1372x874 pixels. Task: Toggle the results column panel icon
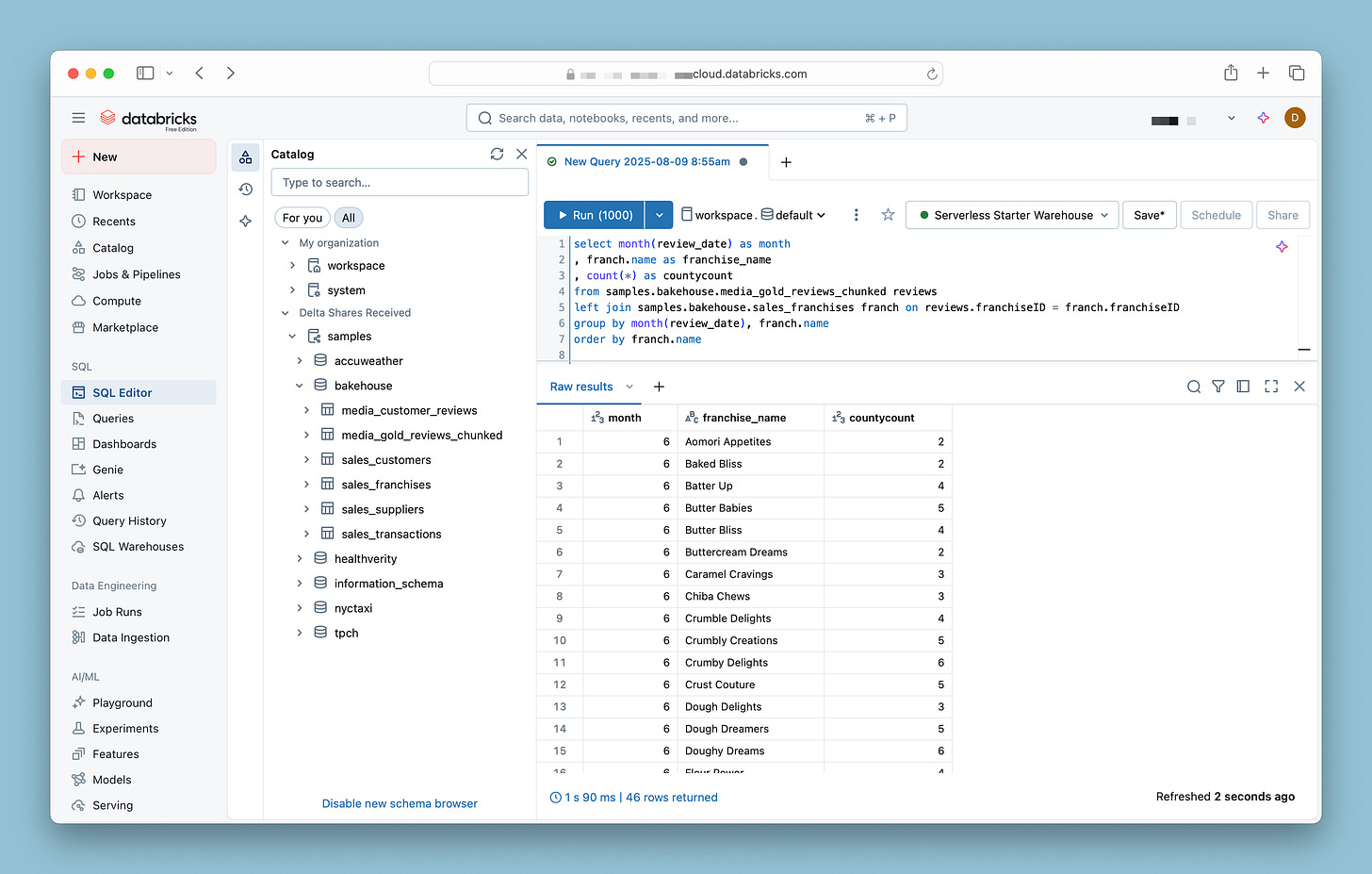tap(1243, 387)
